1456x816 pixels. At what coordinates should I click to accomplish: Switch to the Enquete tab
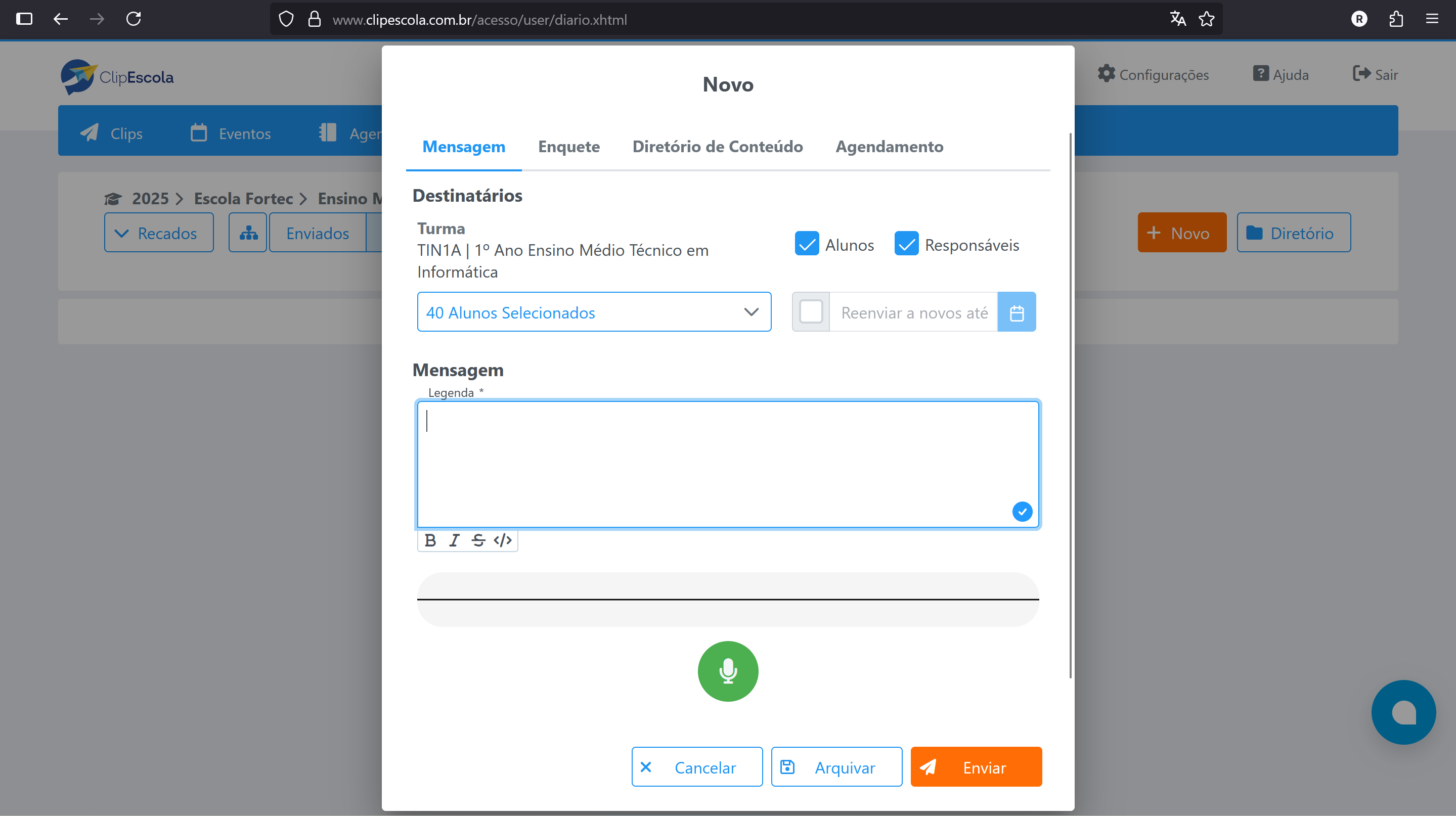pyautogui.click(x=568, y=147)
